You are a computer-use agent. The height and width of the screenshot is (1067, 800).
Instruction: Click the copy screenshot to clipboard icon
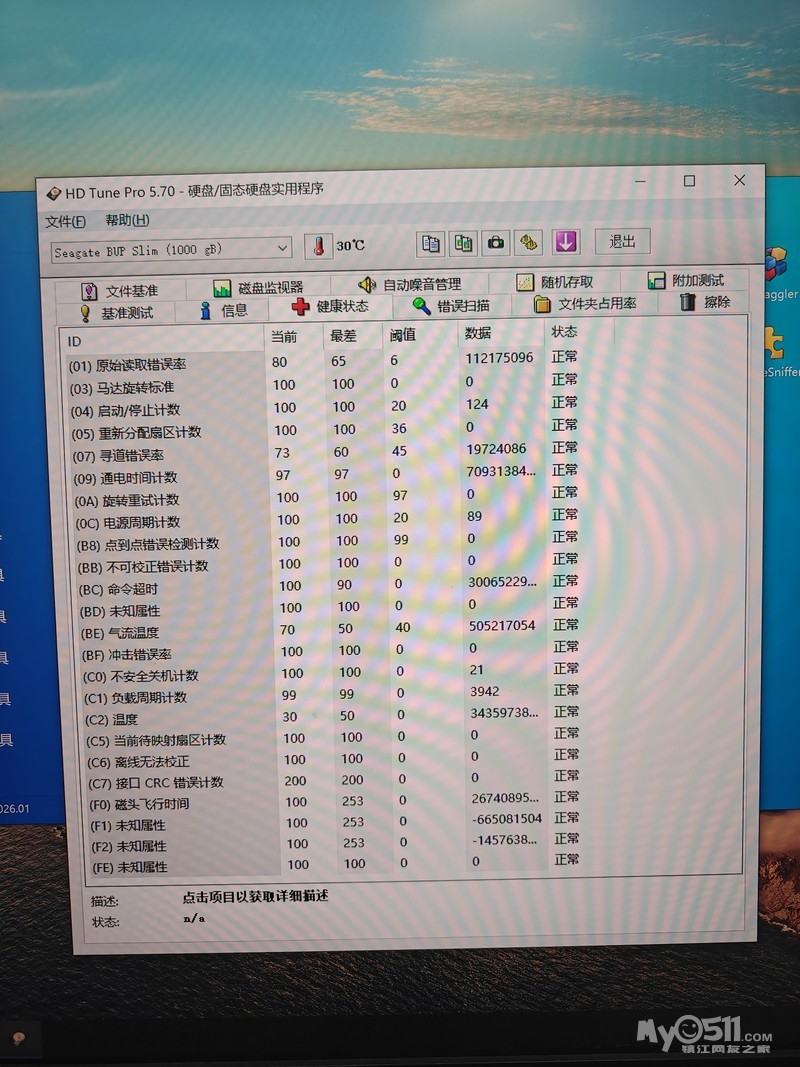463,243
